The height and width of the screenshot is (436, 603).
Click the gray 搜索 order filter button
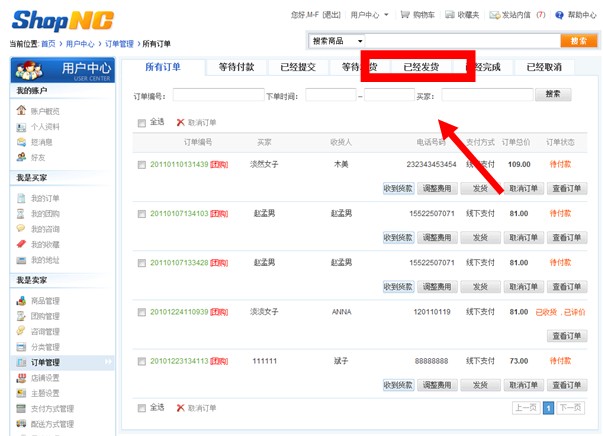[x=553, y=94]
